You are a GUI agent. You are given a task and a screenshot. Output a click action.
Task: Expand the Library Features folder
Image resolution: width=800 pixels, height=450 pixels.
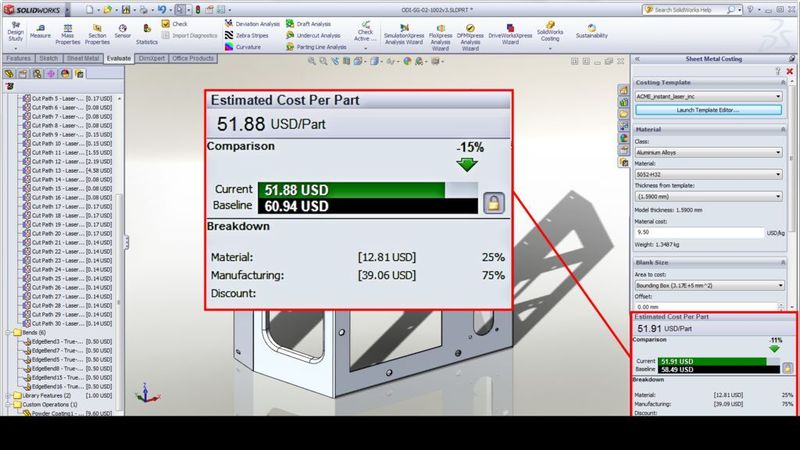(x=8, y=396)
